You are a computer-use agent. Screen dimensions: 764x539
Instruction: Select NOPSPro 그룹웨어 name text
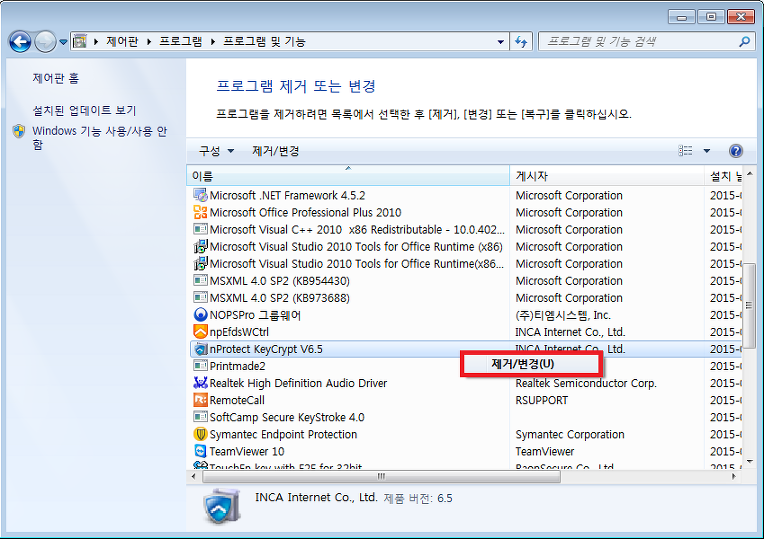pyautogui.click(x=255, y=315)
